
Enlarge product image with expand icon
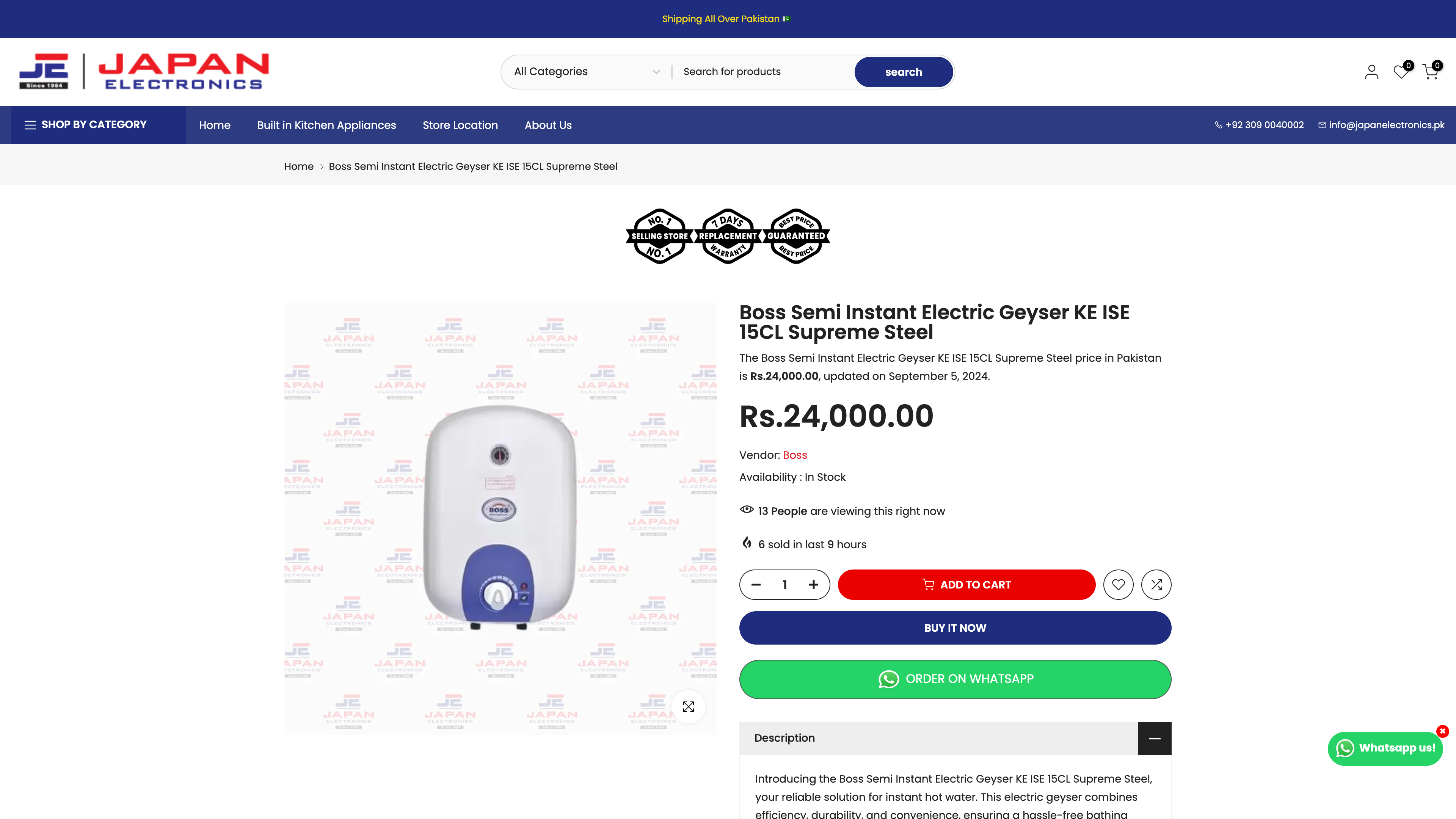coord(689,706)
